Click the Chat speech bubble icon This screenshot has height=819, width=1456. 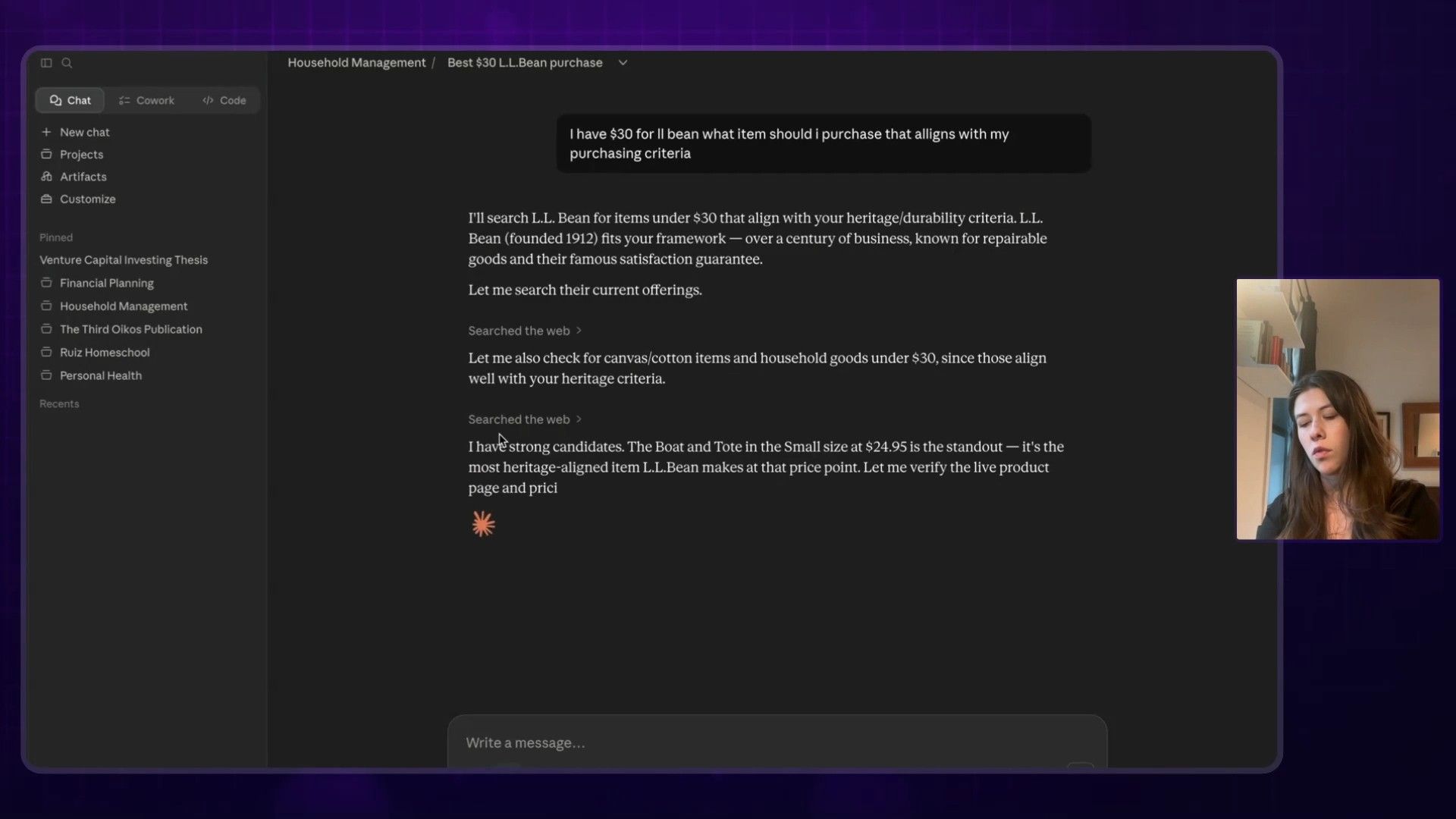coord(55,100)
